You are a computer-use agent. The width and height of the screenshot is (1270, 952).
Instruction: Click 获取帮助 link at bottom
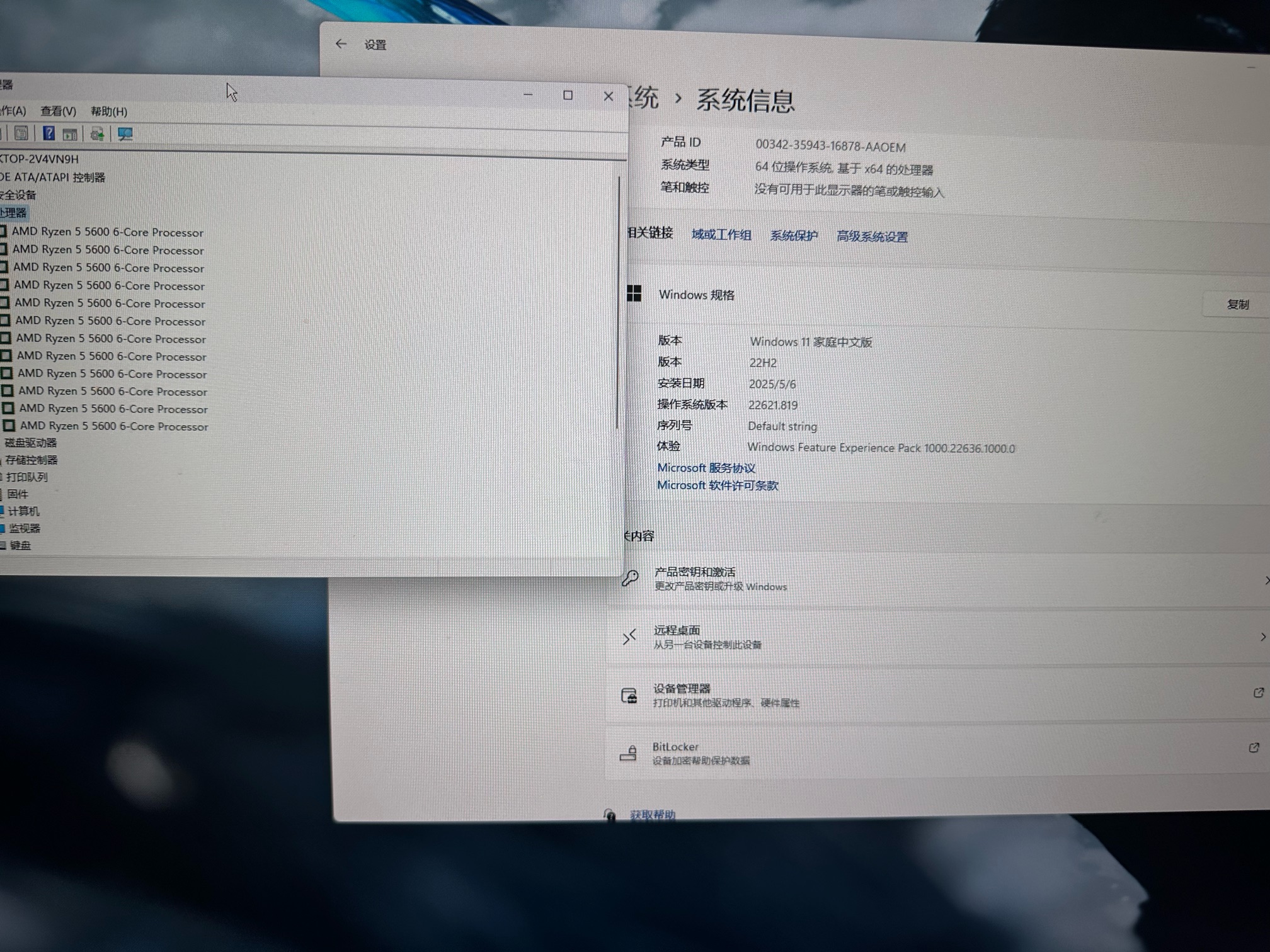pyautogui.click(x=653, y=815)
